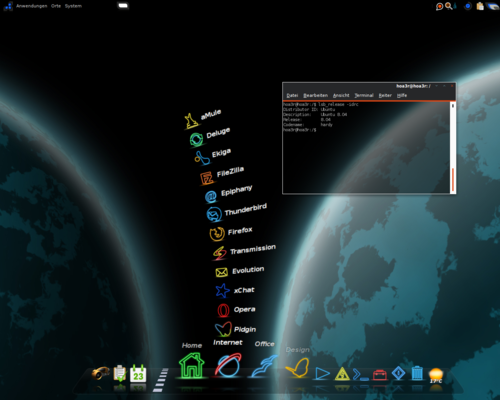Open the Terminal menu in terminal window
The width and height of the screenshot is (500, 400).
tap(364, 95)
